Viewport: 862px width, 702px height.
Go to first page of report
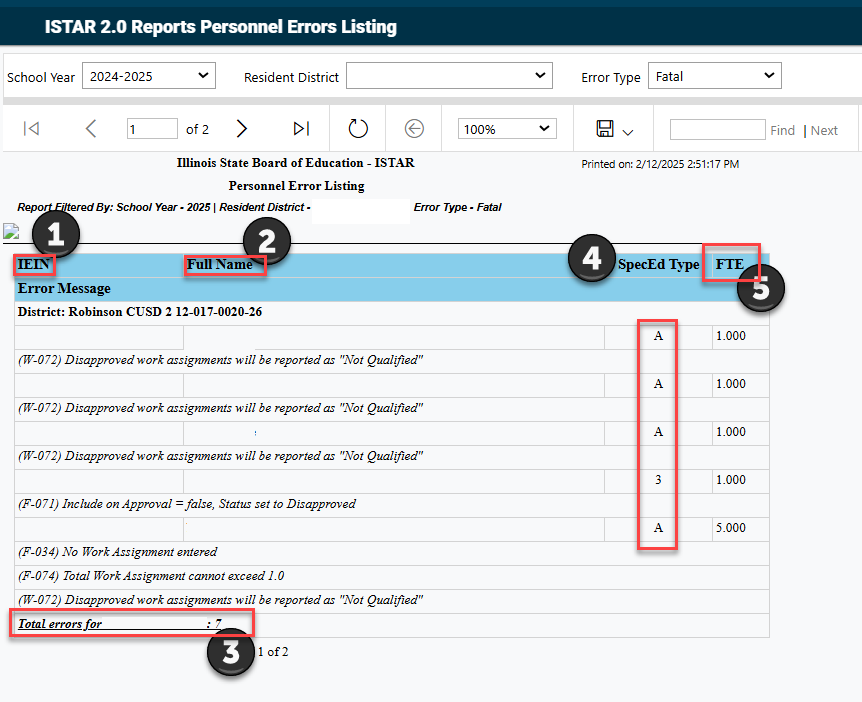tap(31, 129)
